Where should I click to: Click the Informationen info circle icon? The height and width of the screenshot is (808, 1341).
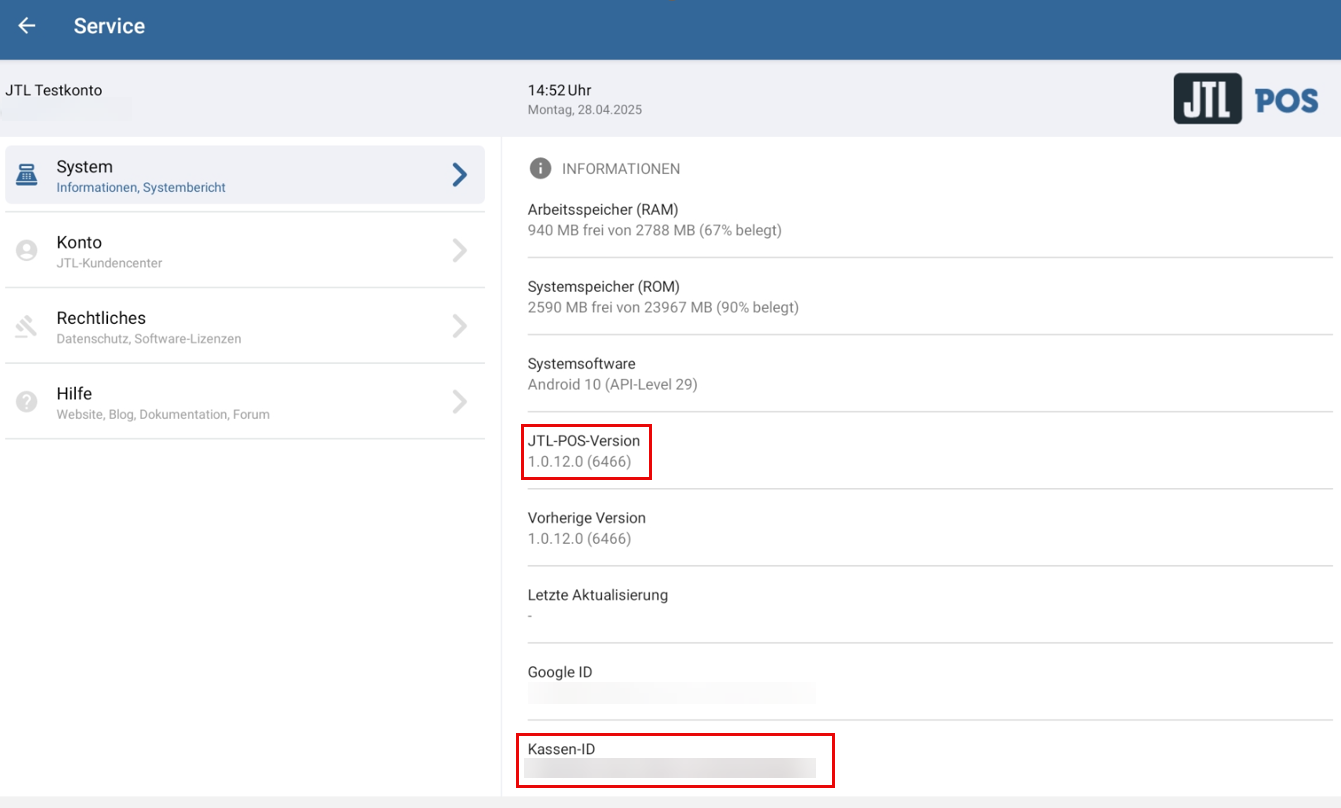540,168
